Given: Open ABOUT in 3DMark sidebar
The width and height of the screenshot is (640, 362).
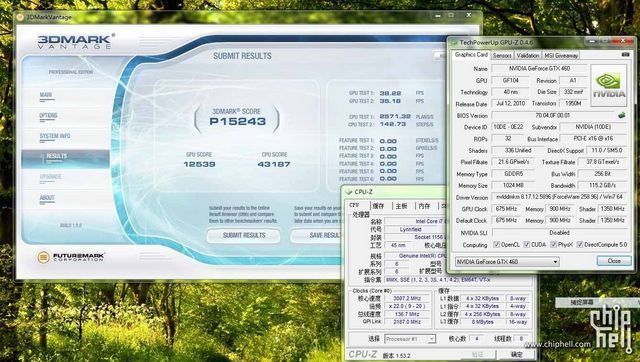Looking at the screenshot, I should [47, 198].
